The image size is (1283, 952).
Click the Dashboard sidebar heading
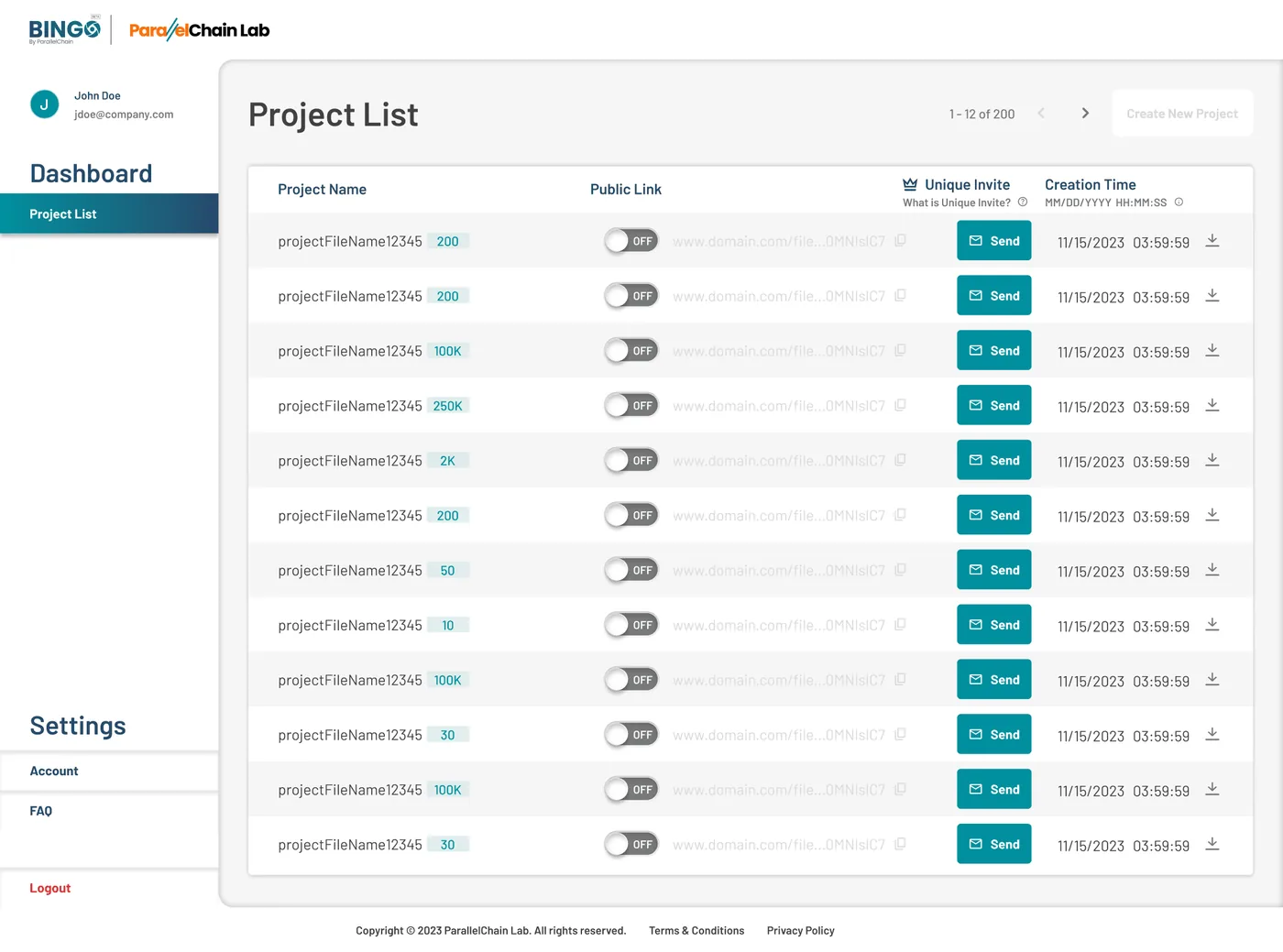(91, 173)
